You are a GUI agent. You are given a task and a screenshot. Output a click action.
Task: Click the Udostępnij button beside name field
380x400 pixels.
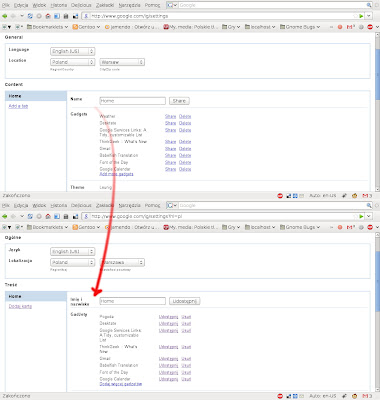tap(184, 301)
